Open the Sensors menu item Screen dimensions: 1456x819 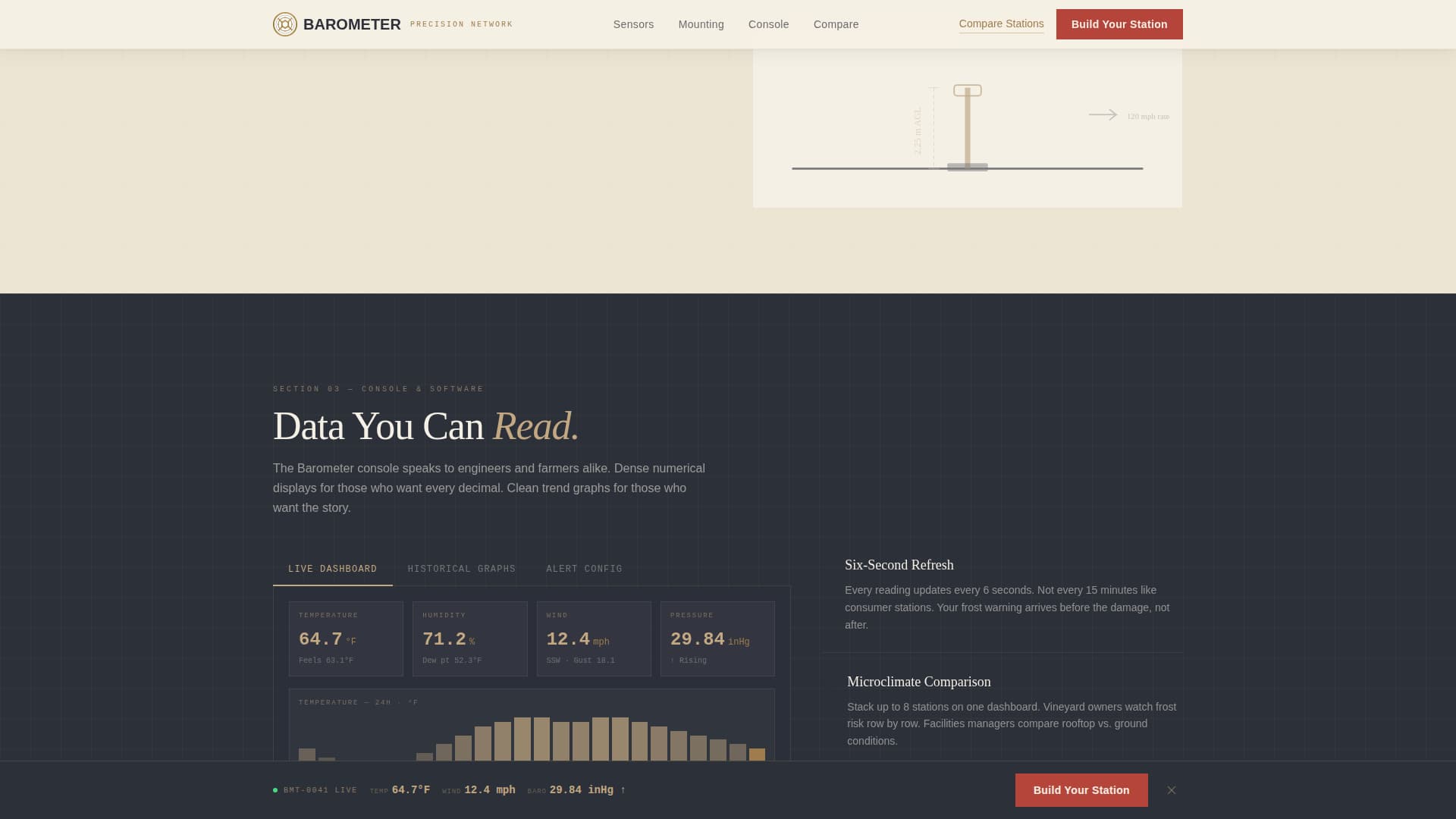pos(633,24)
